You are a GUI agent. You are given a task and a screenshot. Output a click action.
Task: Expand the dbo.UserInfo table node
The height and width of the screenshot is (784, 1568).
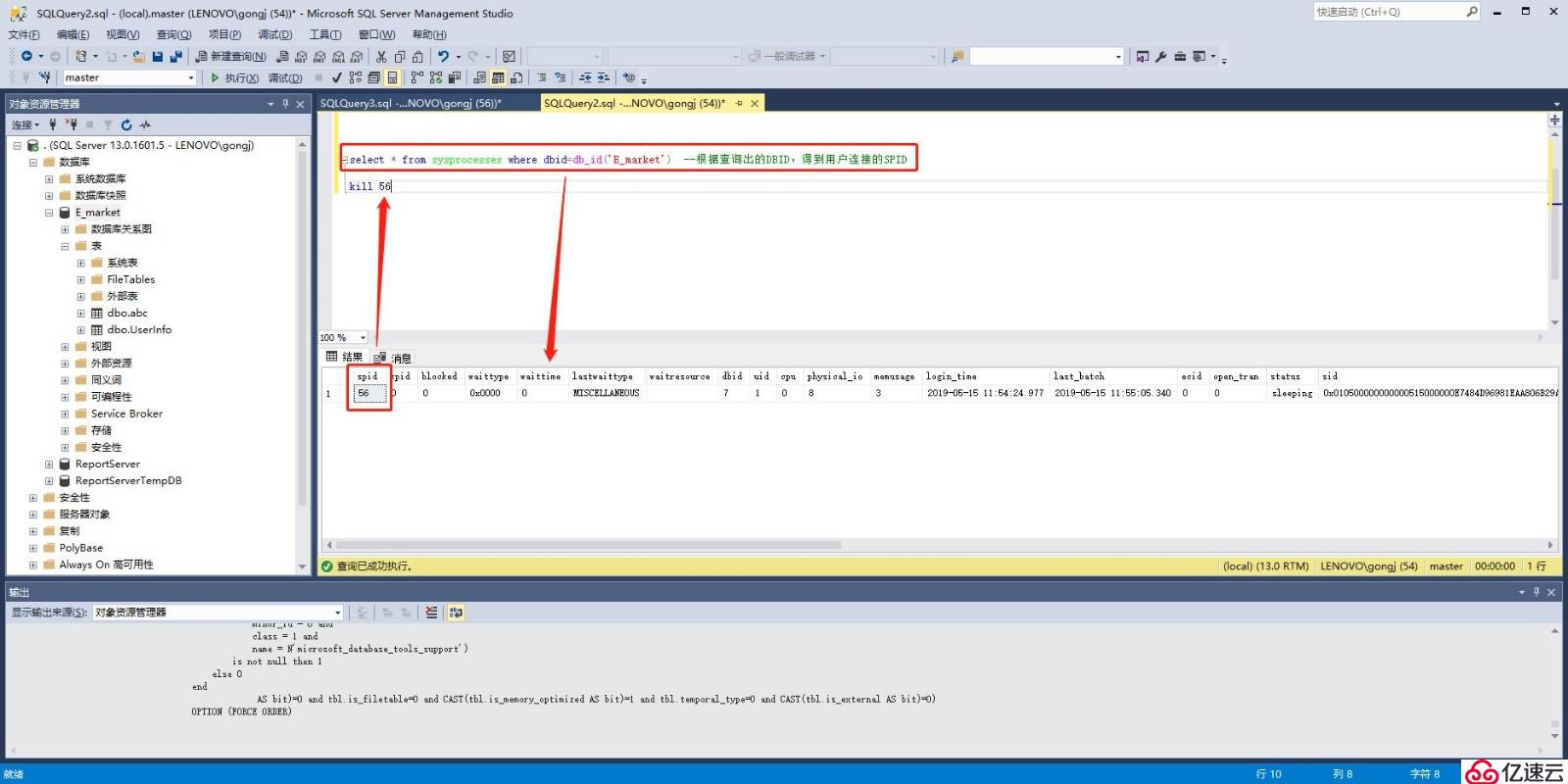coord(80,330)
